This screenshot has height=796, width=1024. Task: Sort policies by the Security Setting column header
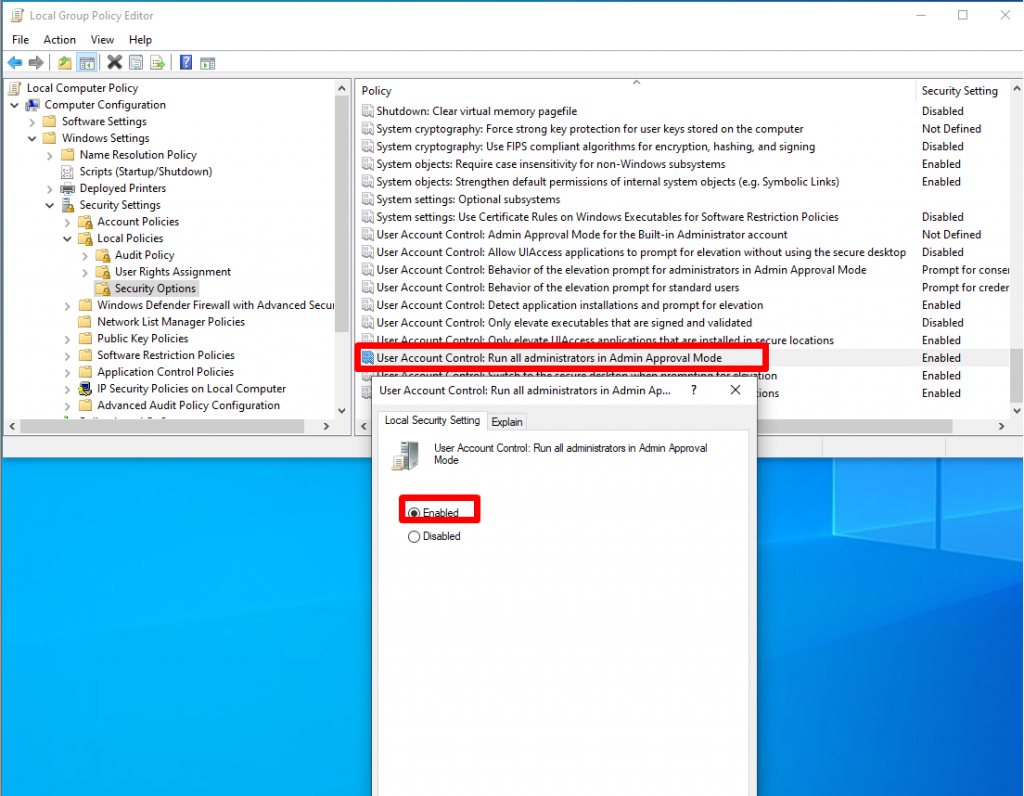pos(962,90)
